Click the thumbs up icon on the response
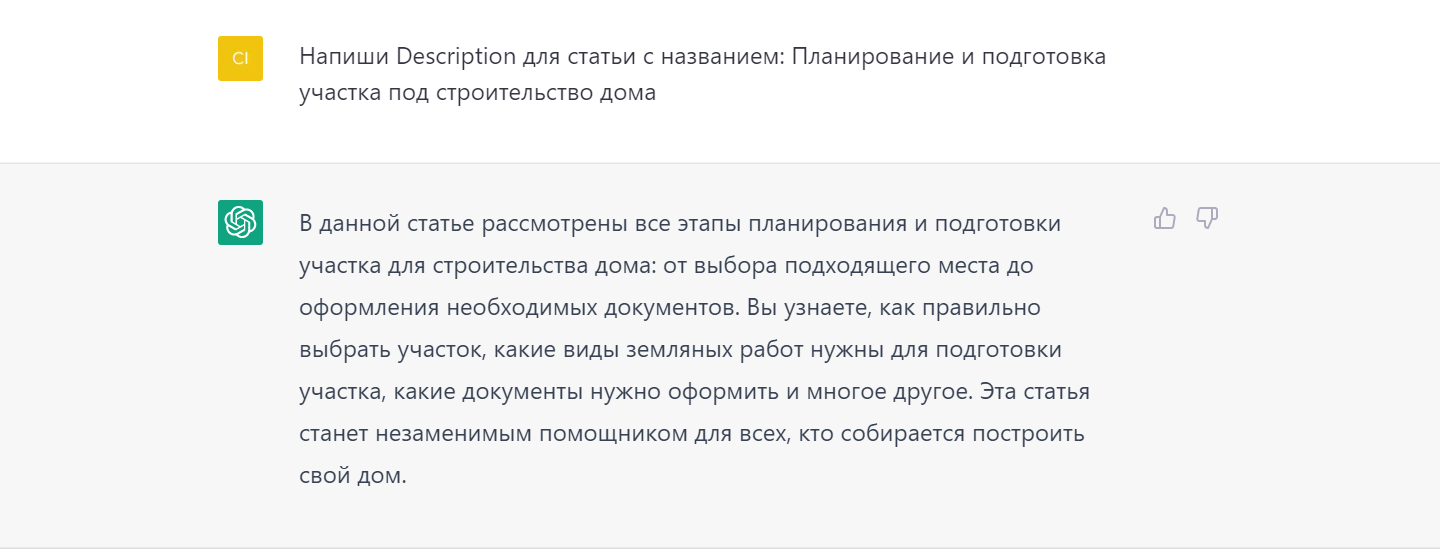Viewport: 1440px width, 554px height. click(x=1165, y=218)
